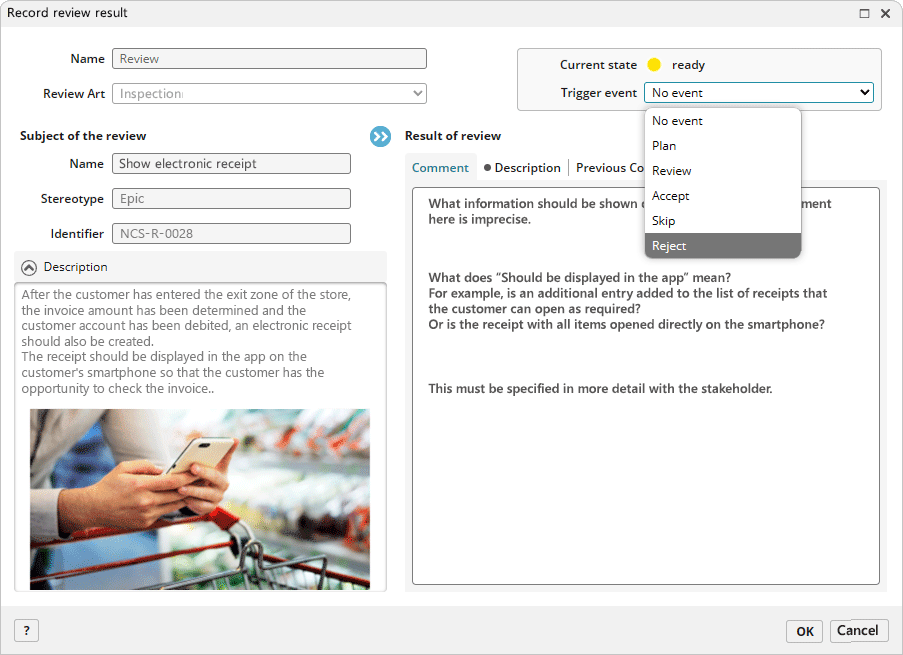Viewport: 903px width, 655px height.
Task: Choose Review from the dropdown list
Action: [722, 171]
